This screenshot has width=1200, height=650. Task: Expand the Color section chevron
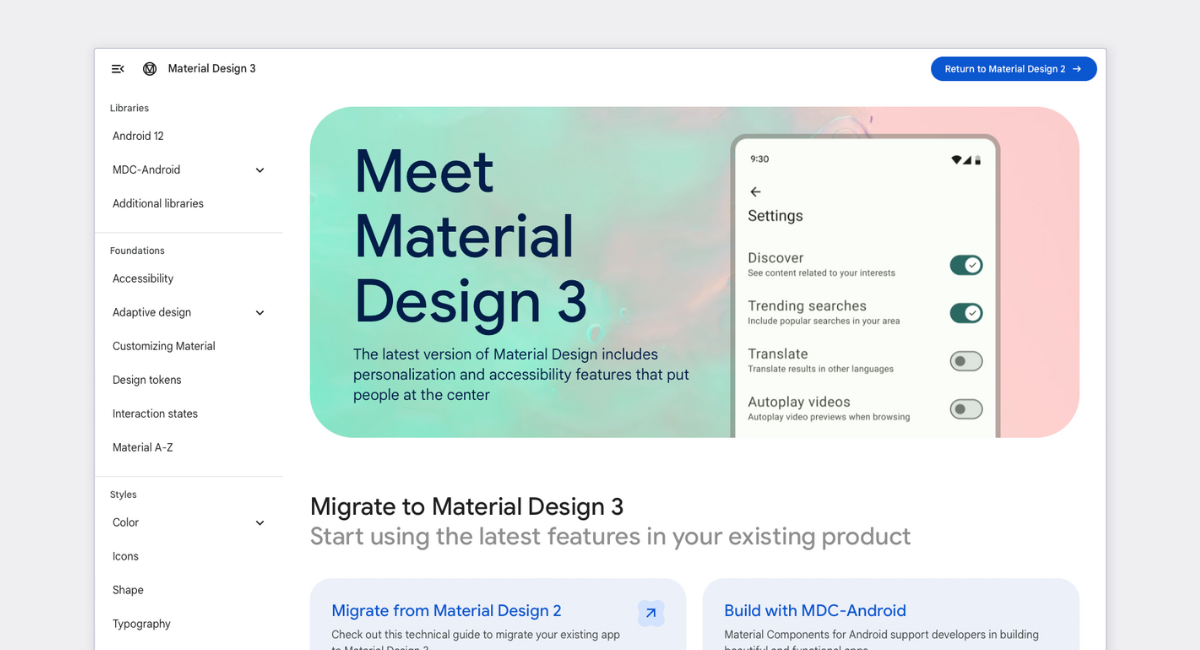pos(260,523)
